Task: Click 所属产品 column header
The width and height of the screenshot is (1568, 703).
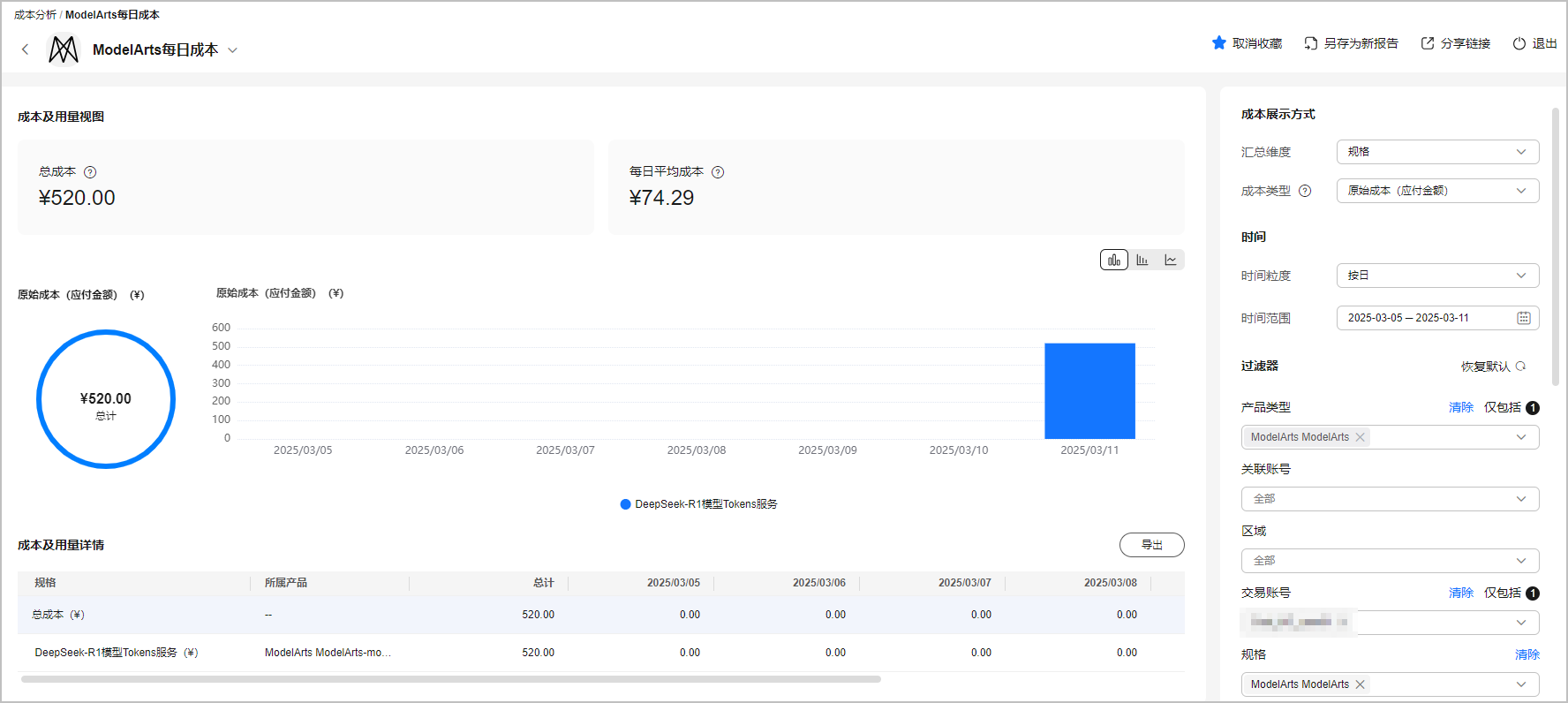Action: coord(286,583)
